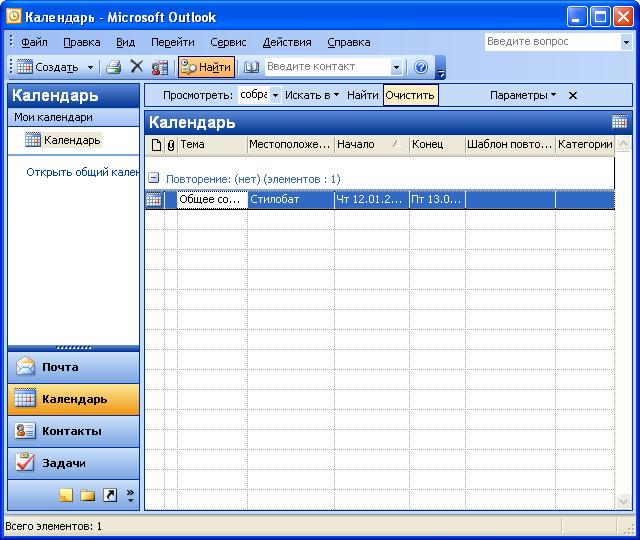Expand the contact field dropdown arrow
Viewport: 640px width, 540px height.
[396, 67]
